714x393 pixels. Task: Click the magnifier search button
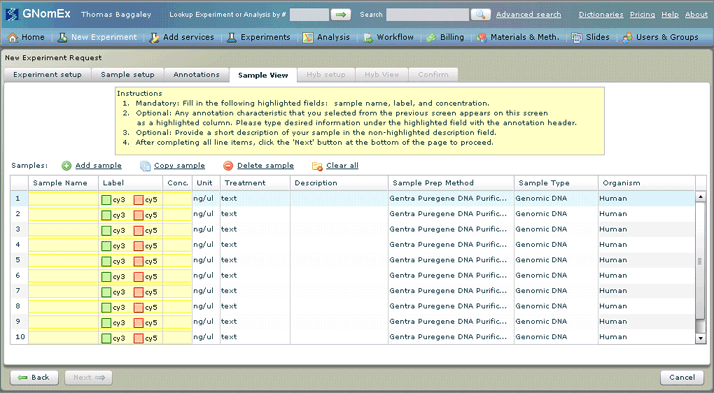coord(480,15)
